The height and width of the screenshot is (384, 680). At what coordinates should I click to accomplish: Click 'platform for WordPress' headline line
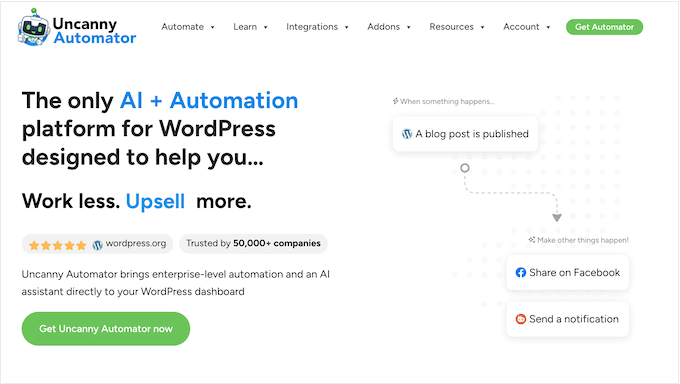tap(149, 129)
